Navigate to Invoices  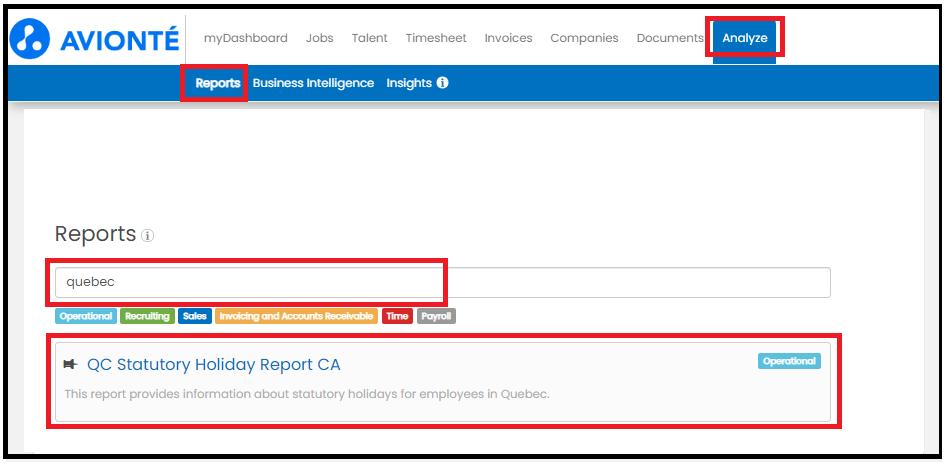point(508,38)
